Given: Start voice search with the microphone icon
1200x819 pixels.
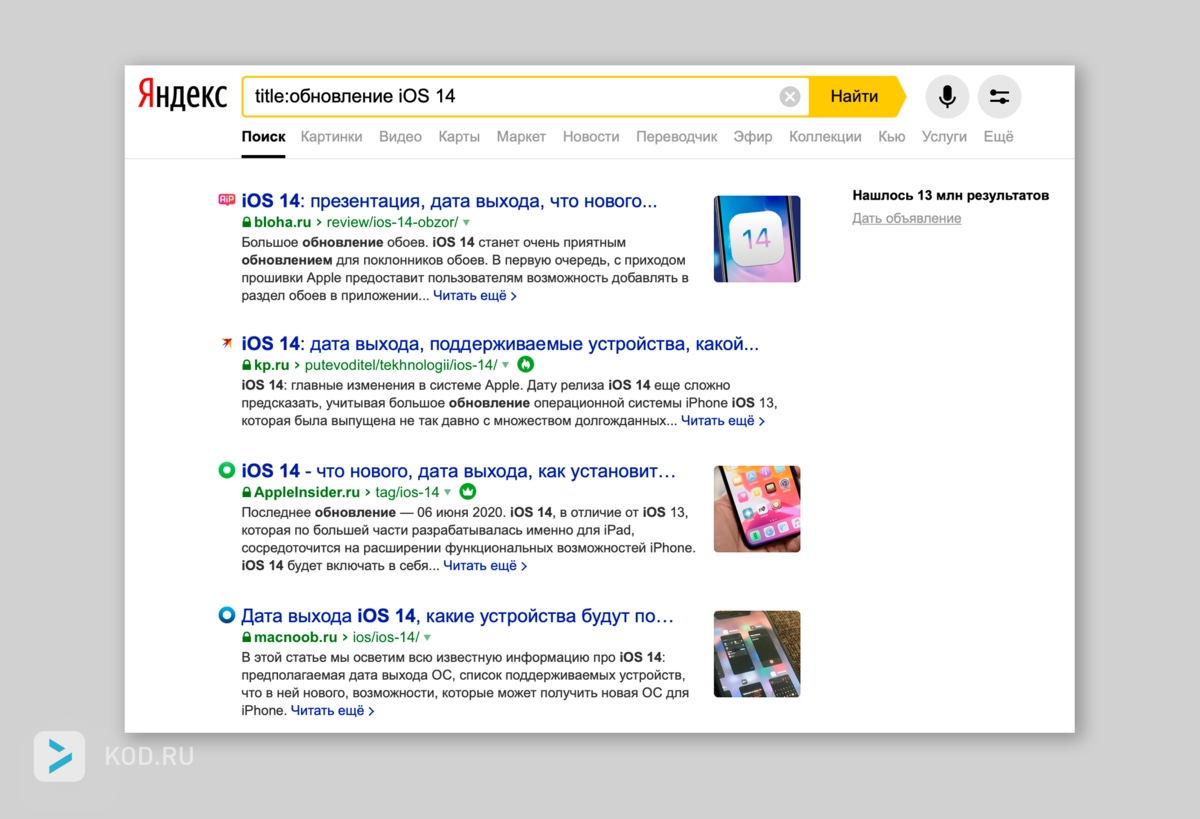Looking at the screenshot, I should (x=947, y=97).
